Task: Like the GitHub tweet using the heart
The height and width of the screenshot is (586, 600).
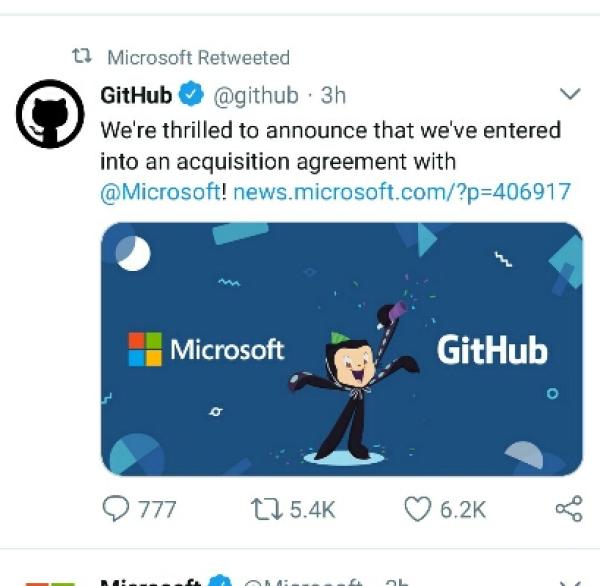Action: click(417, 509)
